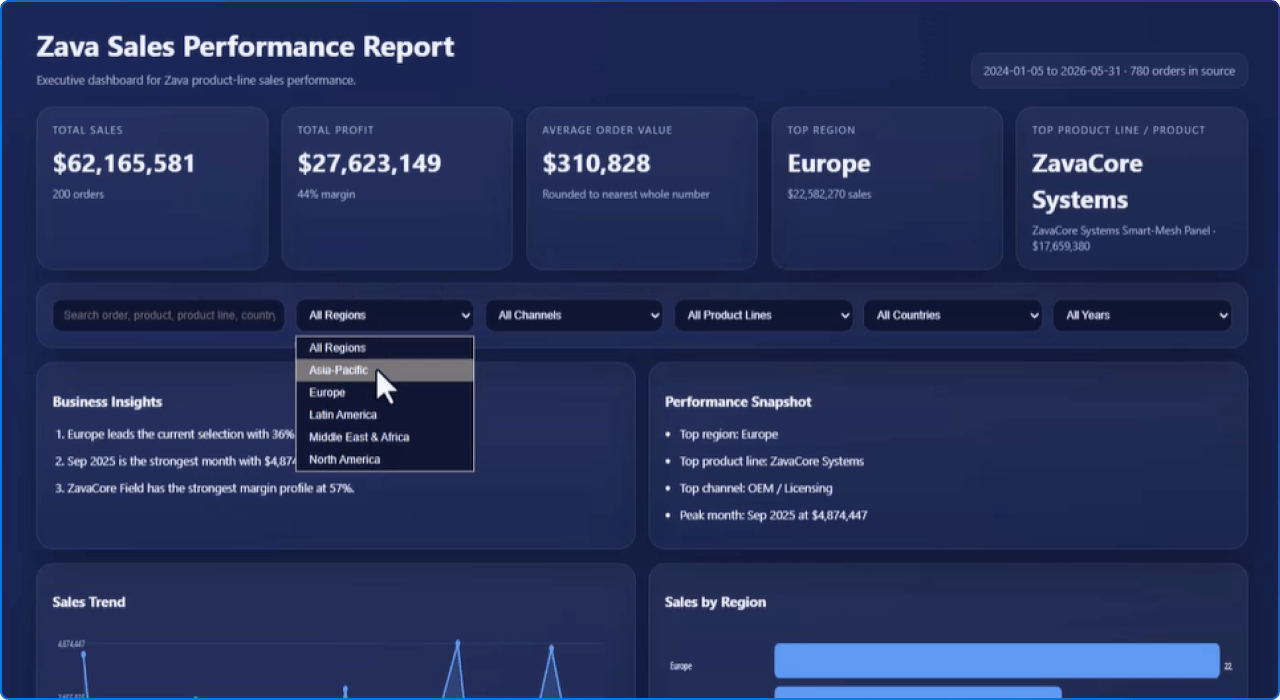1280x700 pixels.
Task: Click the executive dashboard subtitle text
Action: [196, 80]
